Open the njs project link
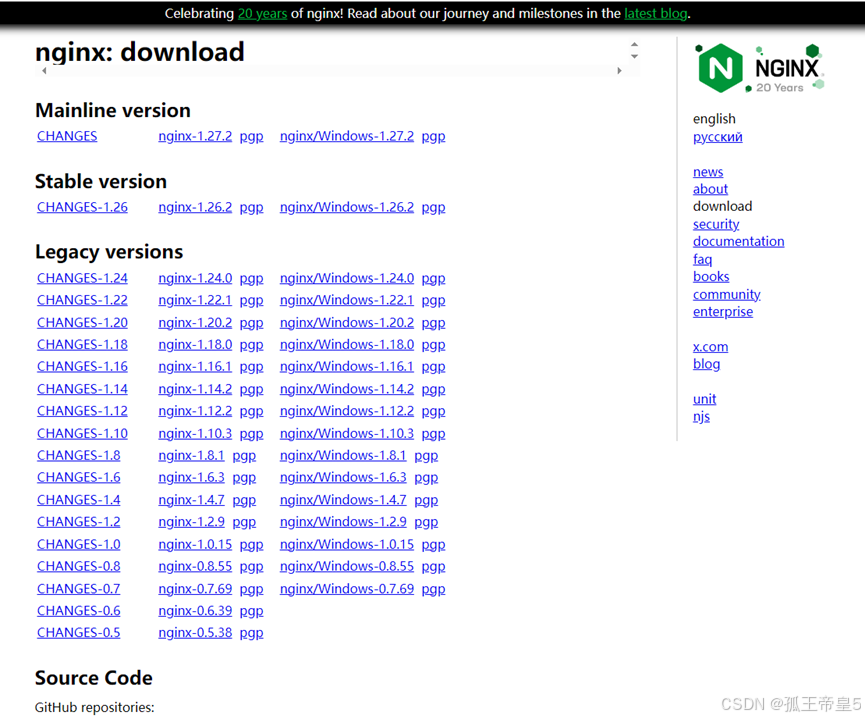865x719 pixels. (x=701, y=417)
